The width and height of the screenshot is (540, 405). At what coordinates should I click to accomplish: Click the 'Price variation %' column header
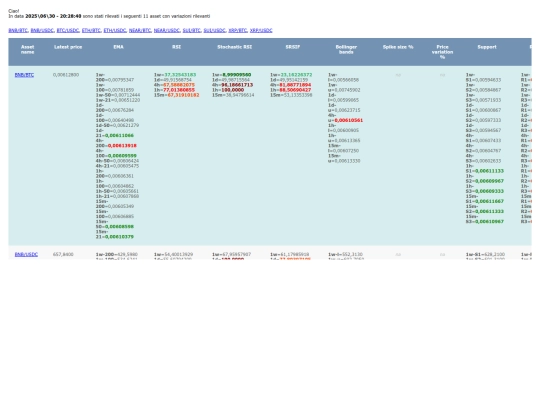(x=443, y=52)
